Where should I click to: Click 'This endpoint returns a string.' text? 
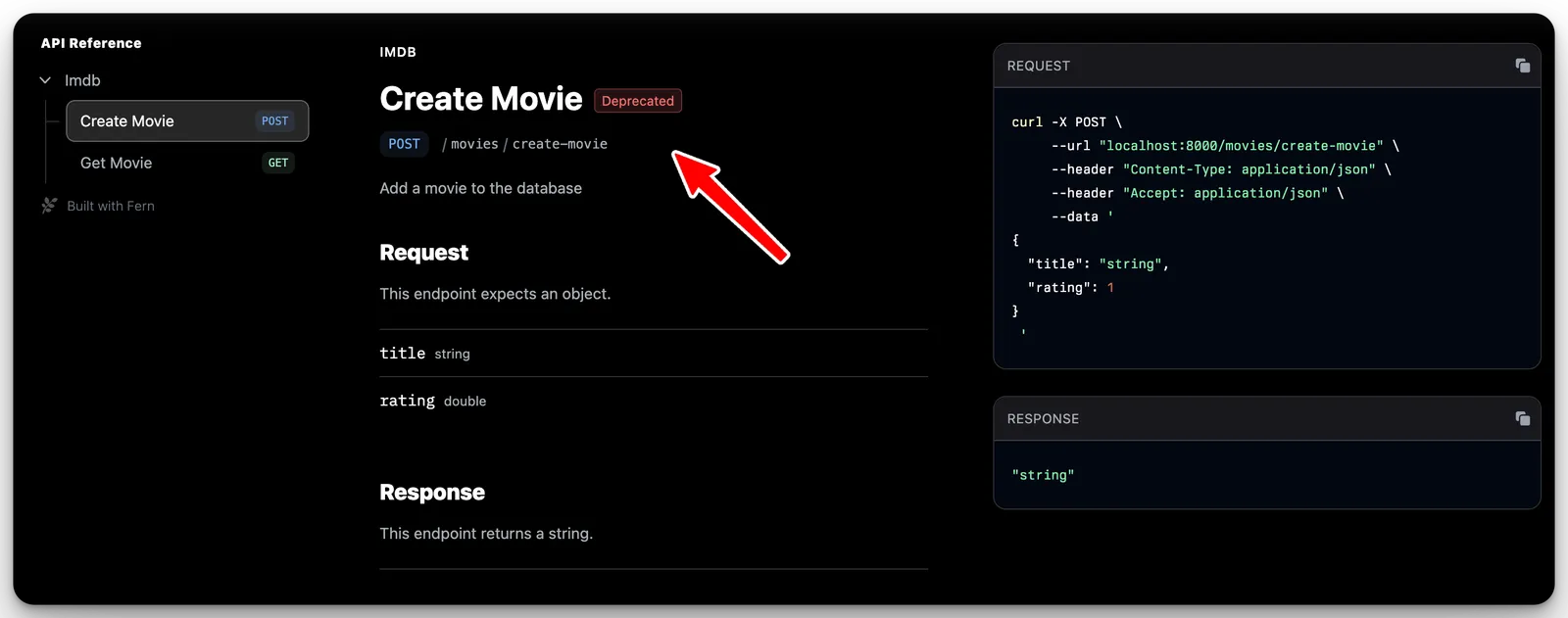(x=486, y=534)
